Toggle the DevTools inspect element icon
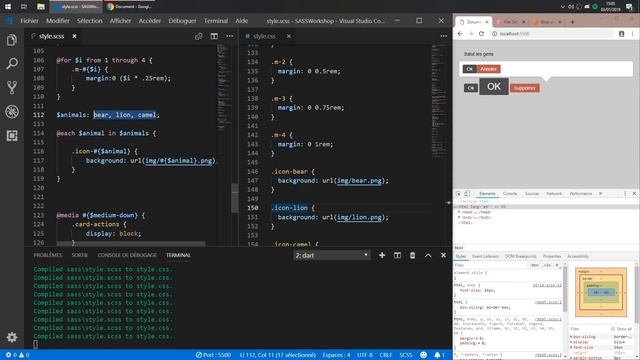The height and width of the screenshot is (360, 640). 458,193
